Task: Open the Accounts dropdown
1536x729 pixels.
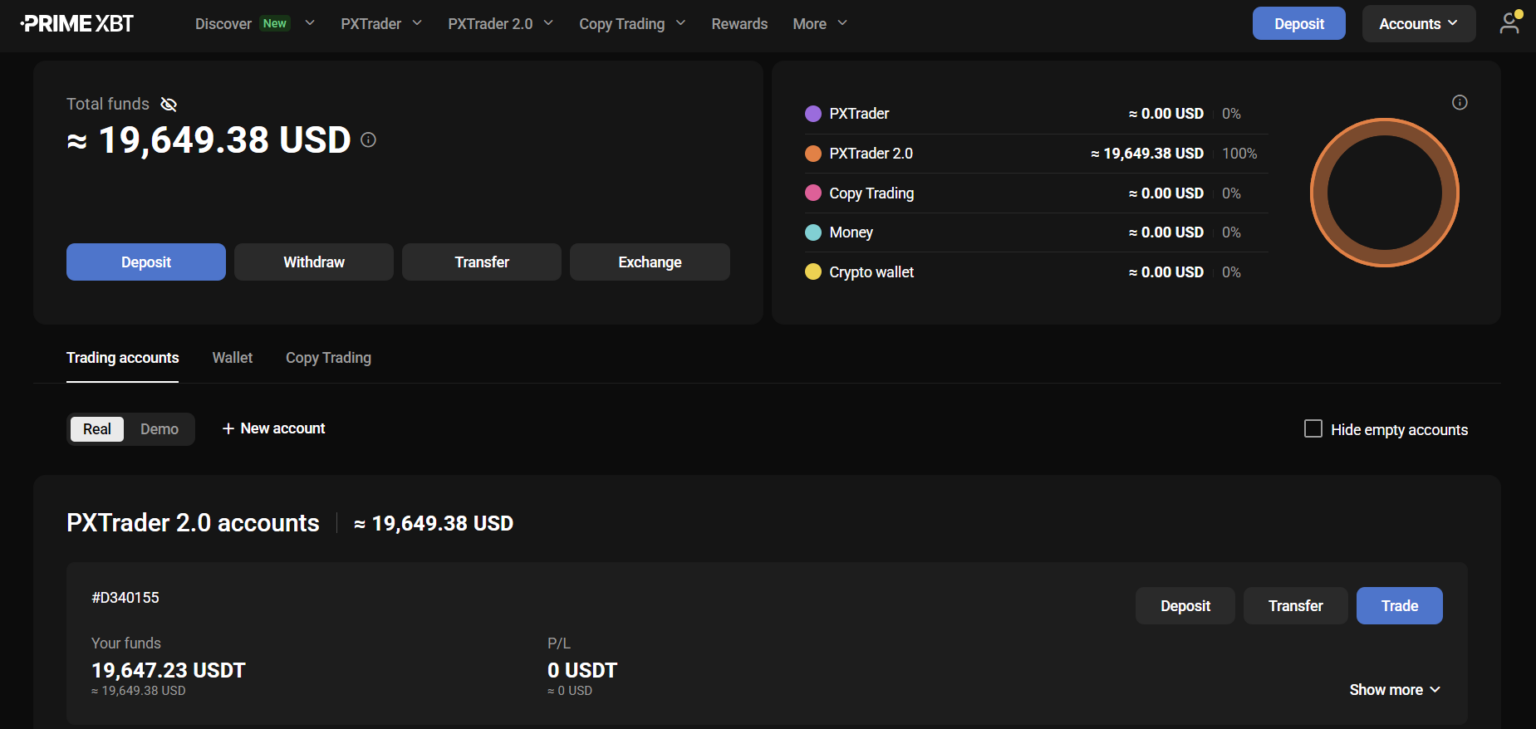Action: [1418, 24]
